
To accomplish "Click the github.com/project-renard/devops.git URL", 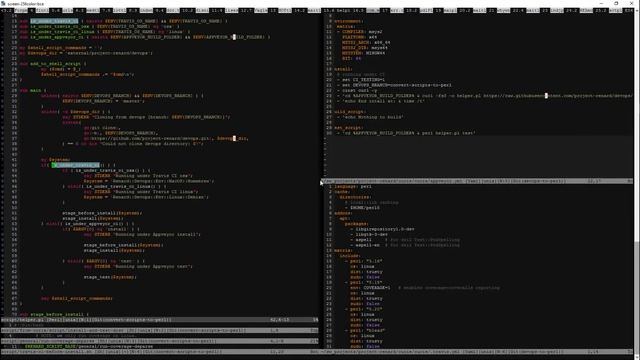I will pyautogui.click(x=150, y=138).
